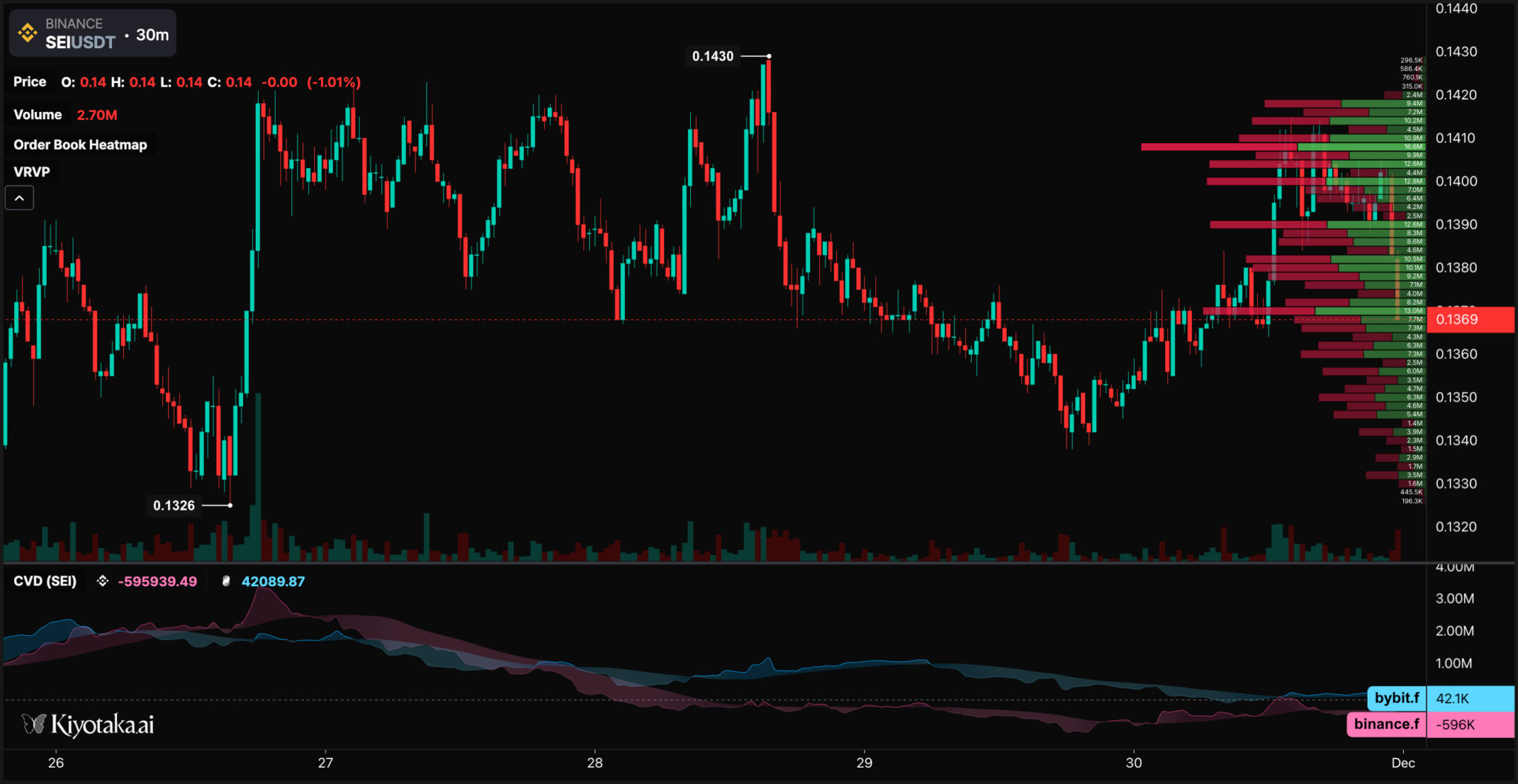The image size is (1518, 784).
Task: Click the 1.00M CVD axis label
Action: point(1454,663)
